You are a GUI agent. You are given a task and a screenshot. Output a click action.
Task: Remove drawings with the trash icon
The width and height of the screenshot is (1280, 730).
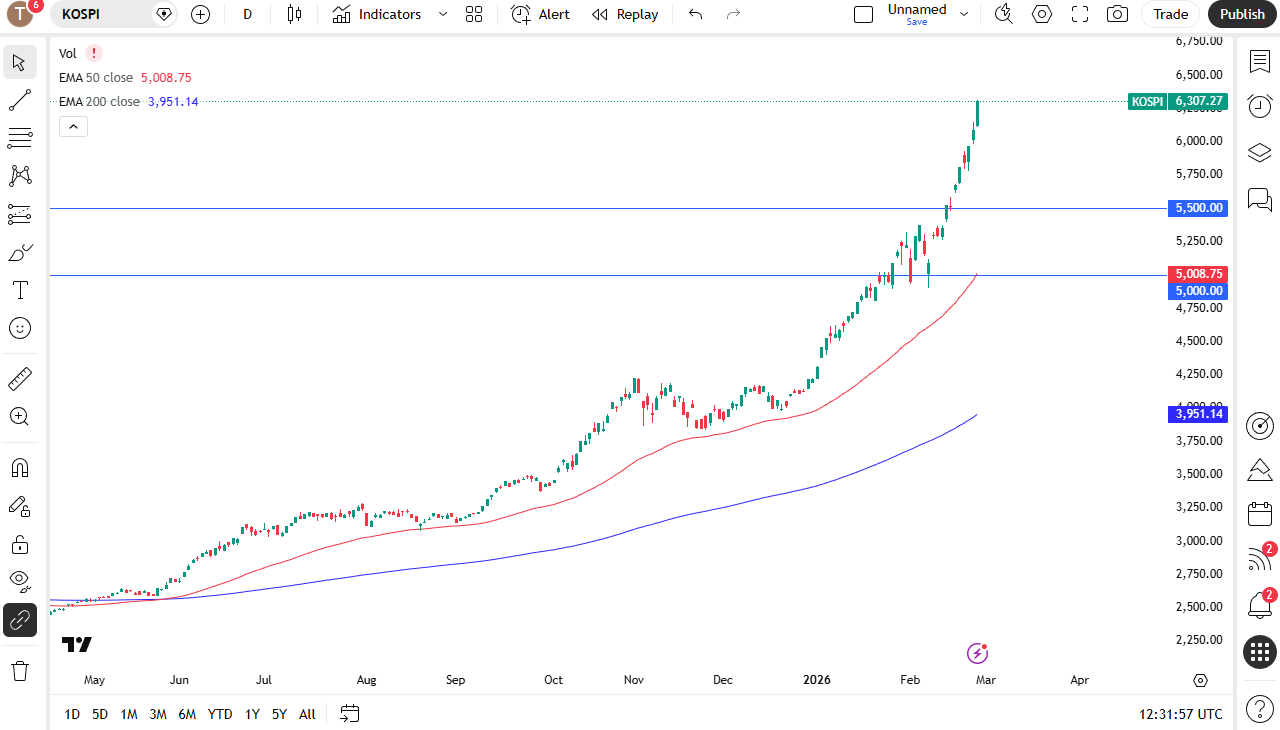[20, 670]
